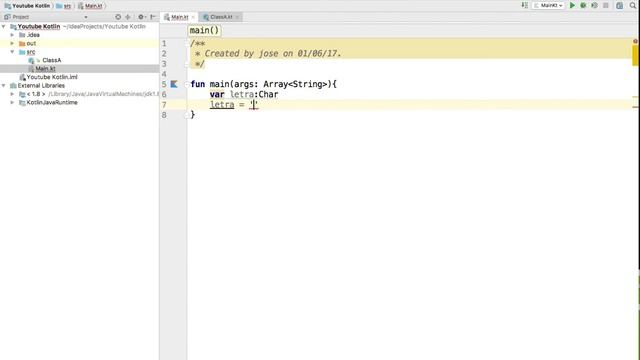Expand the KotlinJavaRuntime library node
This screenshot has width=640, height=360.
[12, 102]
